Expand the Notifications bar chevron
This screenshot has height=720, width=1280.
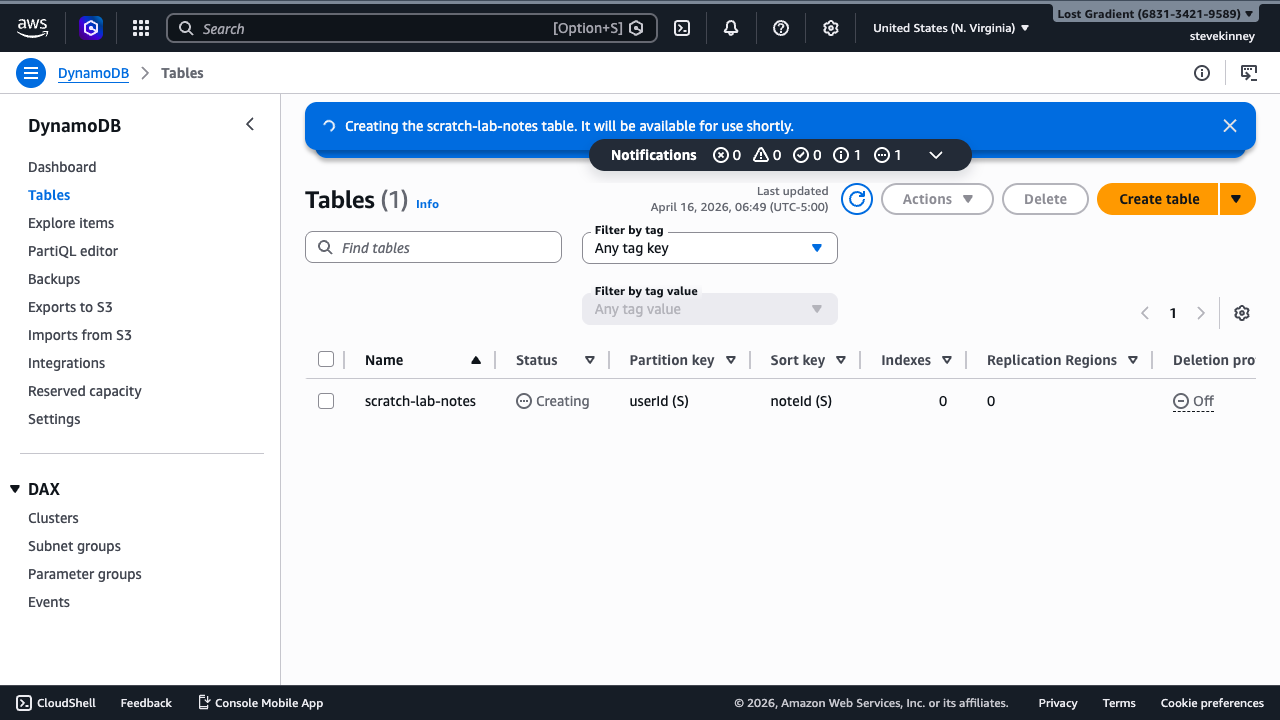936,155
